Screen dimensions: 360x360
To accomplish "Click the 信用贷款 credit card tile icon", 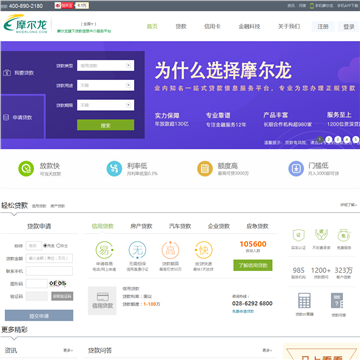I will coord(102,301).
